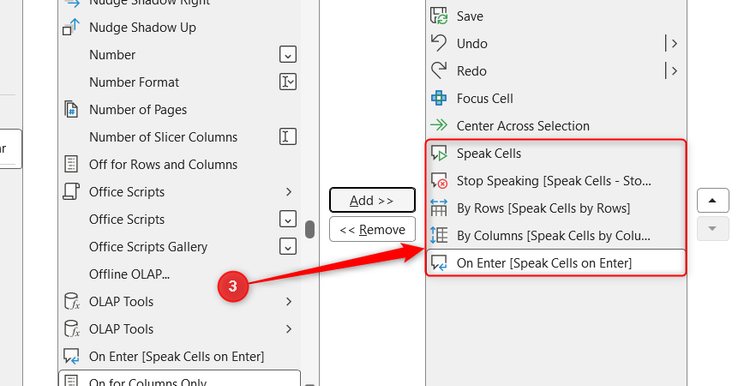Click the Stop Speaking icon
This screenshot has height=386, width=750.
point(439,181)
